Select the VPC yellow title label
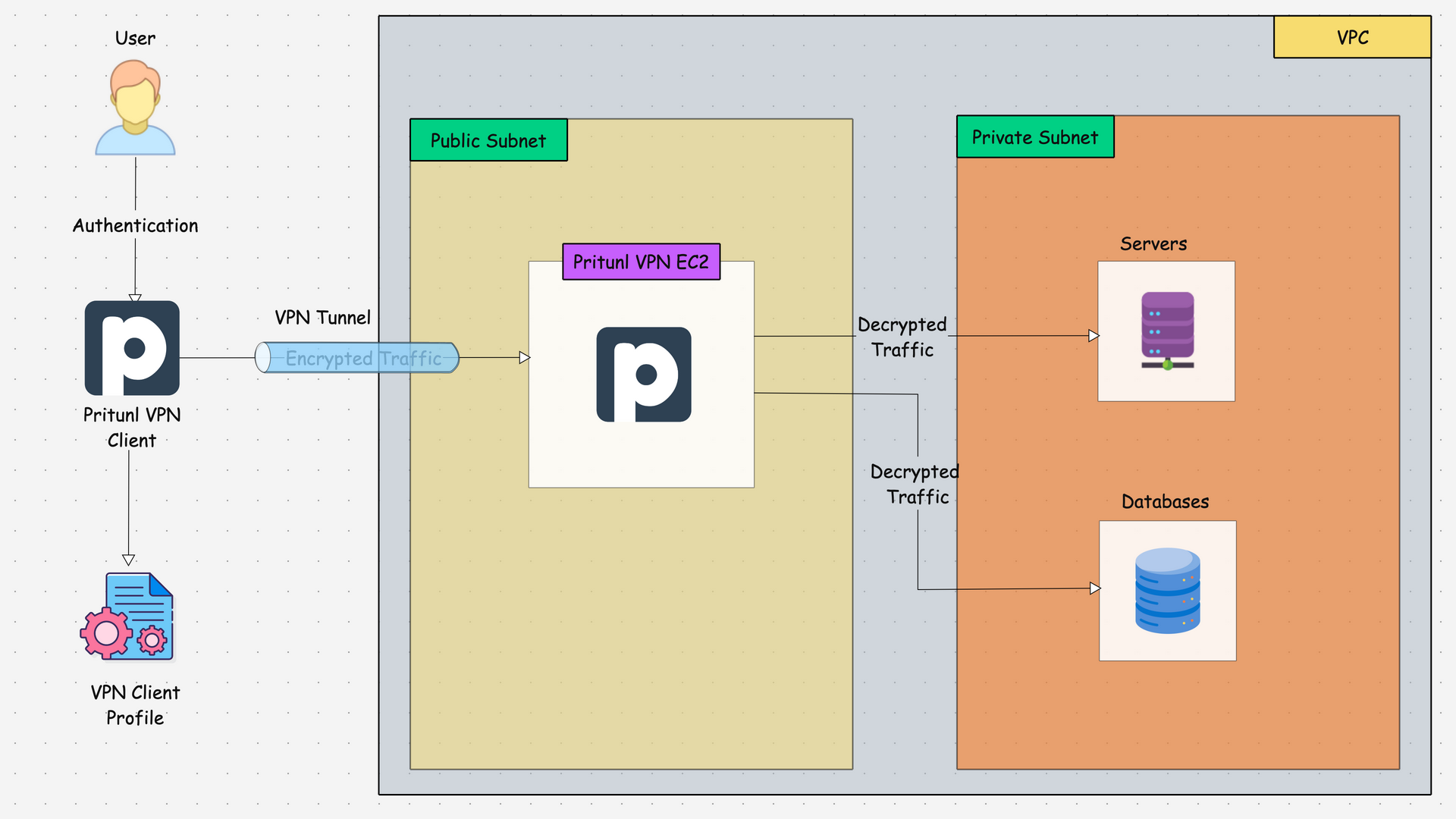 [x=1353, y=36]
